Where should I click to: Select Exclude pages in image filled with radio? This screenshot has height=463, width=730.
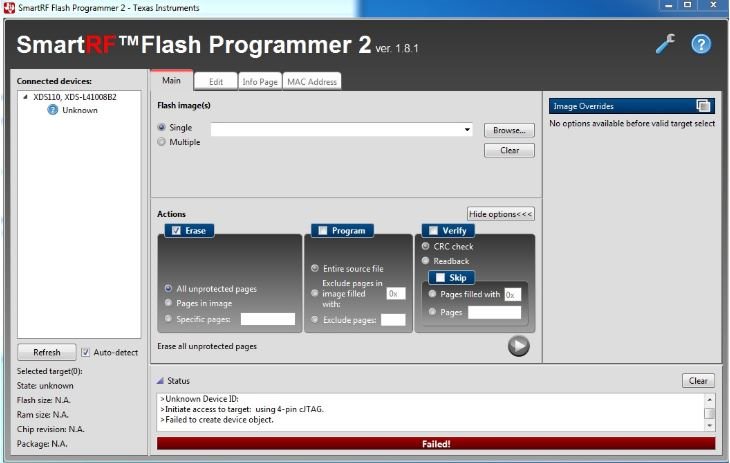315,293
